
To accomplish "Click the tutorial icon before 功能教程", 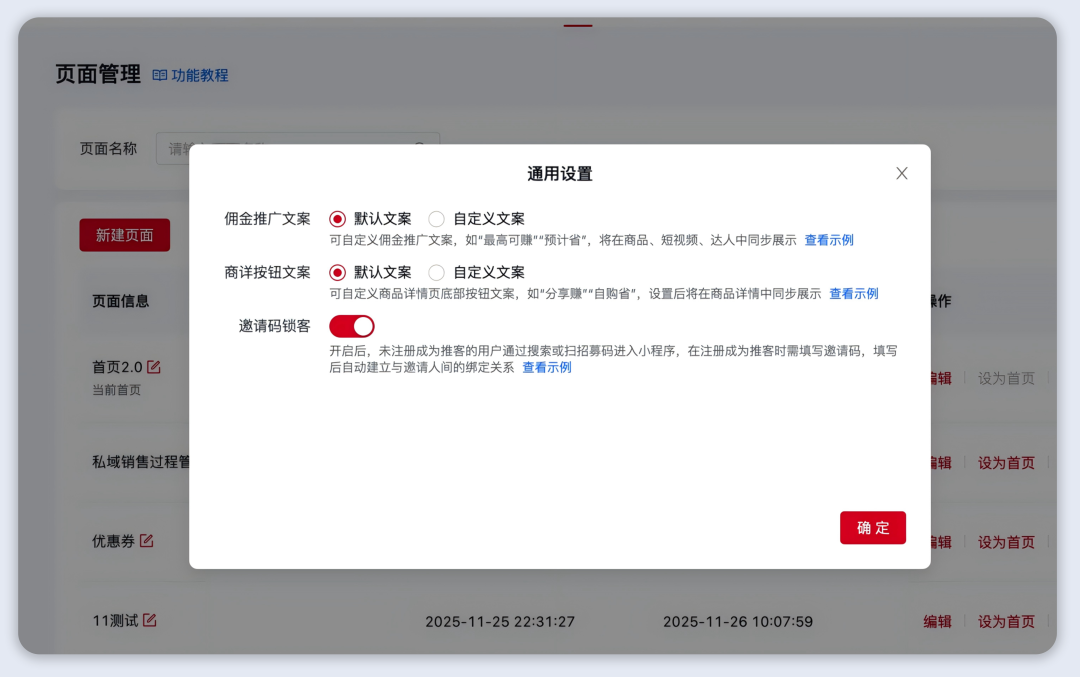I will coord(158,75).
